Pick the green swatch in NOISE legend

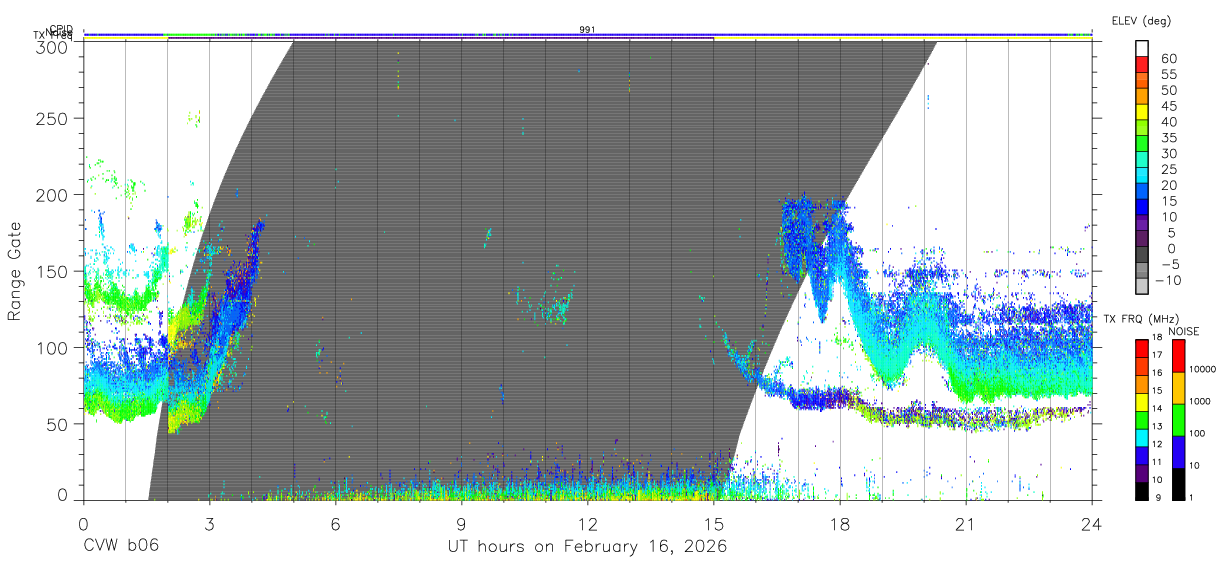pos(1178,418)
